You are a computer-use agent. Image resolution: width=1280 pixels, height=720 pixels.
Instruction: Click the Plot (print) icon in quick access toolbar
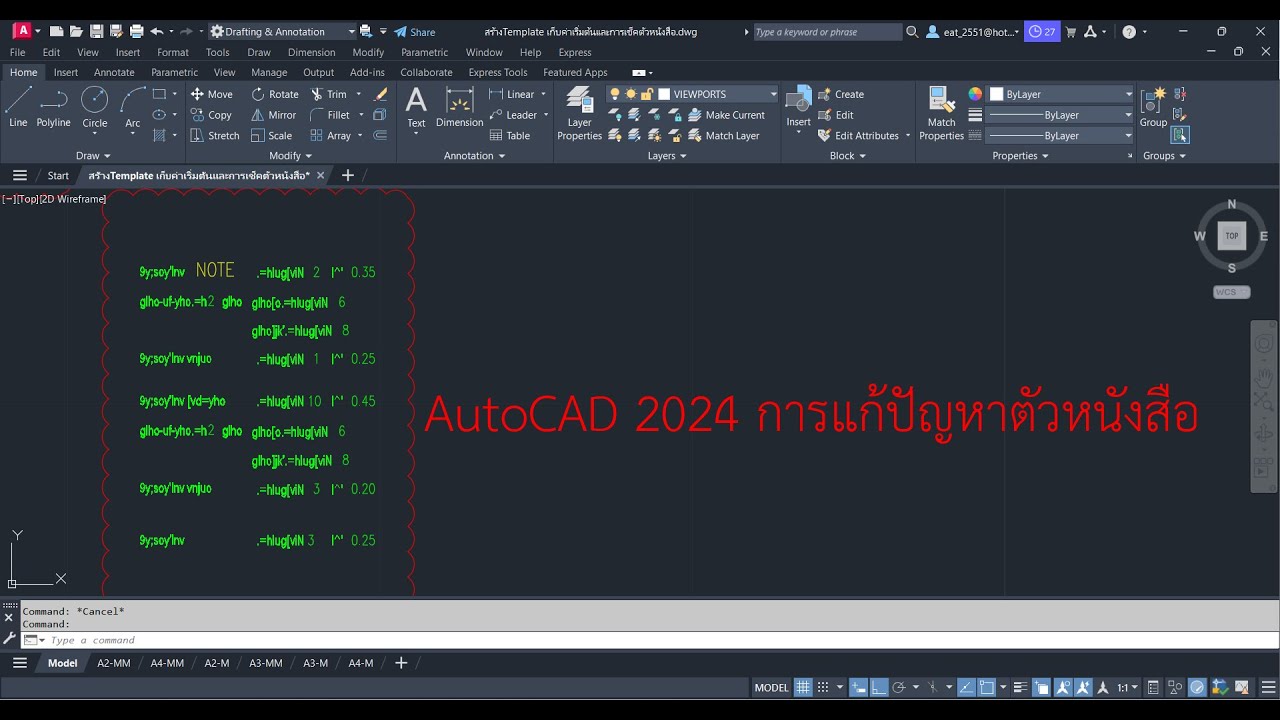pos(136,32)
